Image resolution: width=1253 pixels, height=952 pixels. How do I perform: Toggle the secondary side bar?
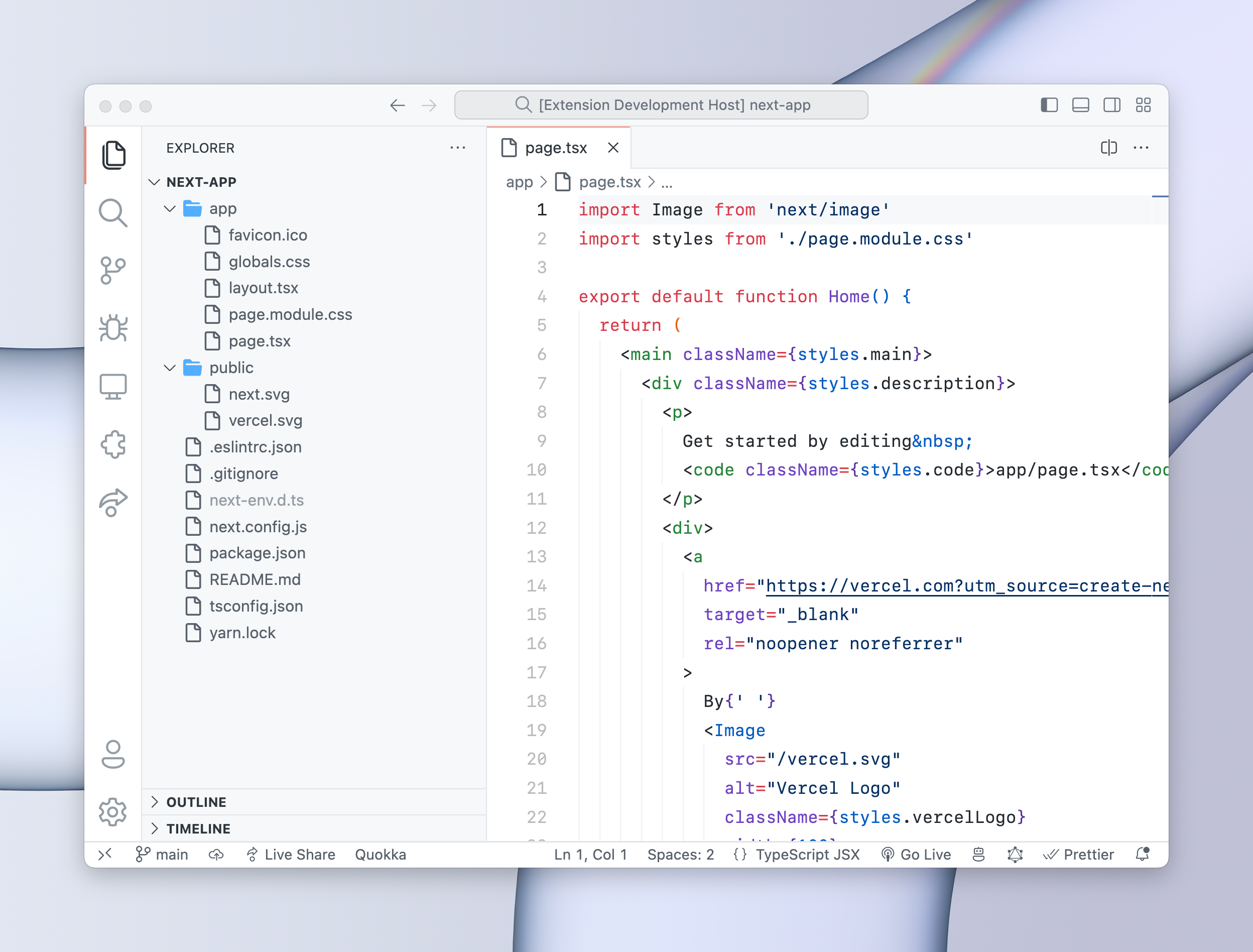(1111, 105)
